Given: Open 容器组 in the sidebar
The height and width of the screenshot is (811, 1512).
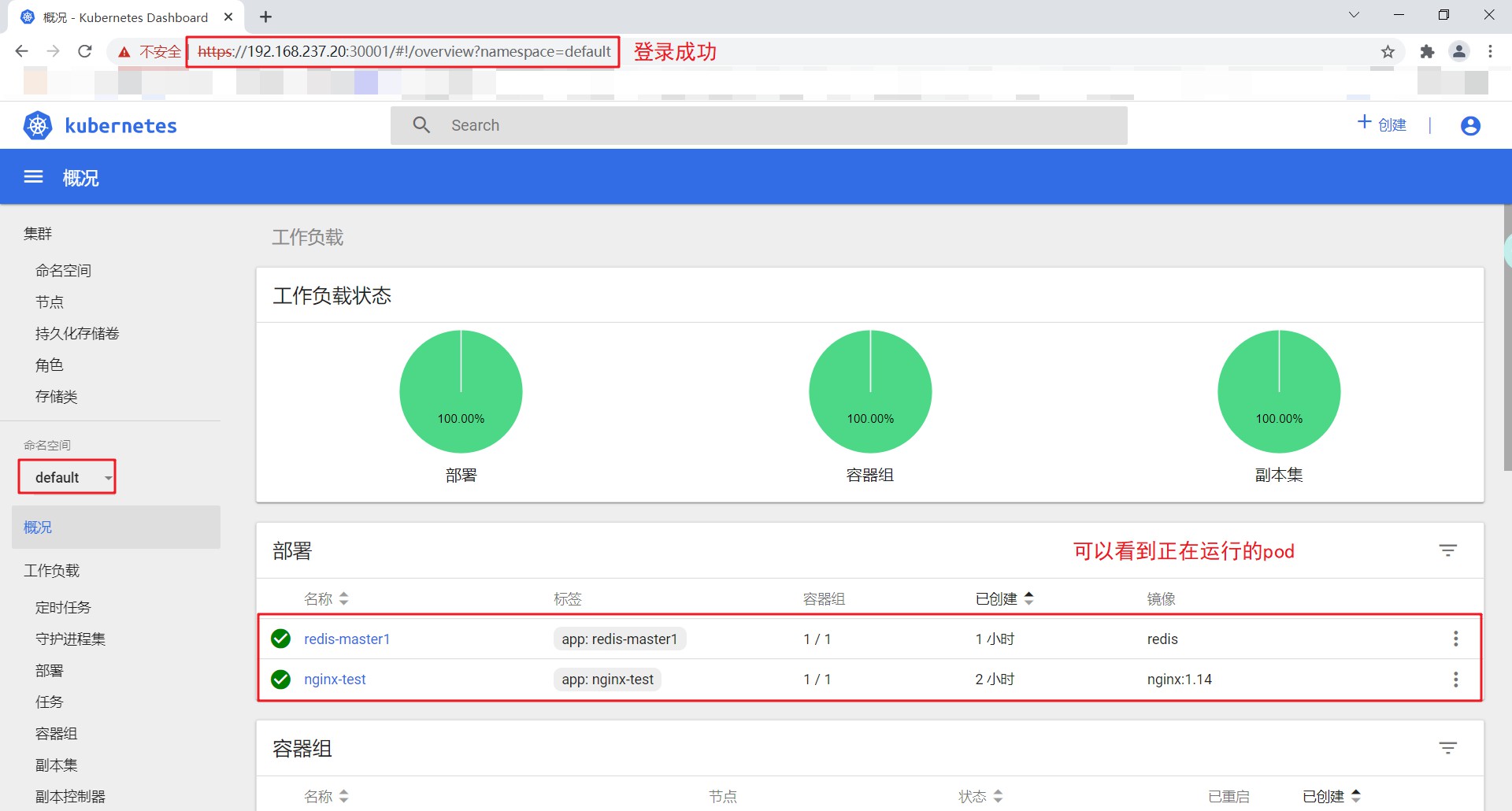Looking at the screenshot, I should coord(57,734).
